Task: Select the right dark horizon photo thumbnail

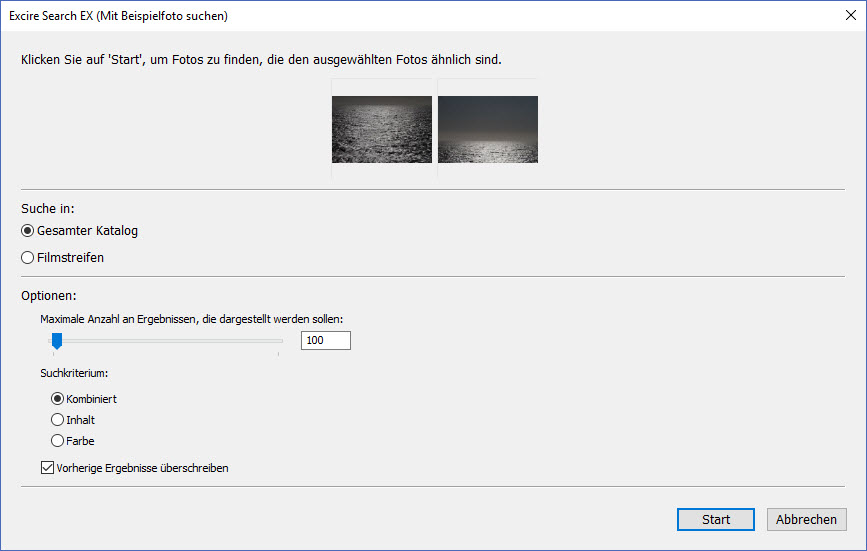Action: pyautogui.click(x=488, y=129)
